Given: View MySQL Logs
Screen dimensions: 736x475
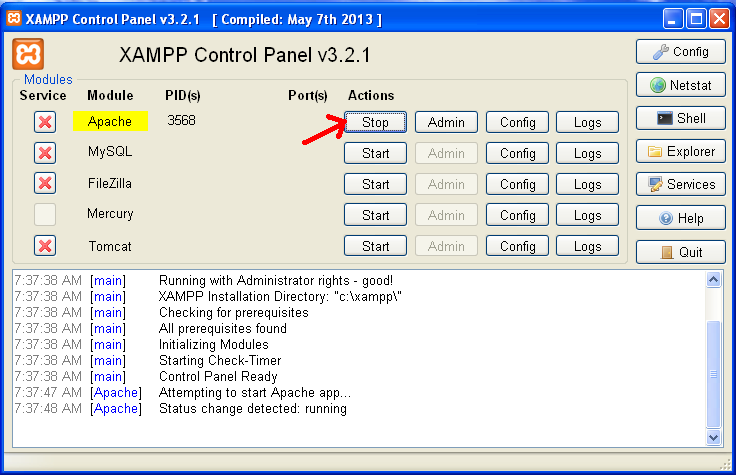Looking at the screenshot, I should click(x=587, y=153).
